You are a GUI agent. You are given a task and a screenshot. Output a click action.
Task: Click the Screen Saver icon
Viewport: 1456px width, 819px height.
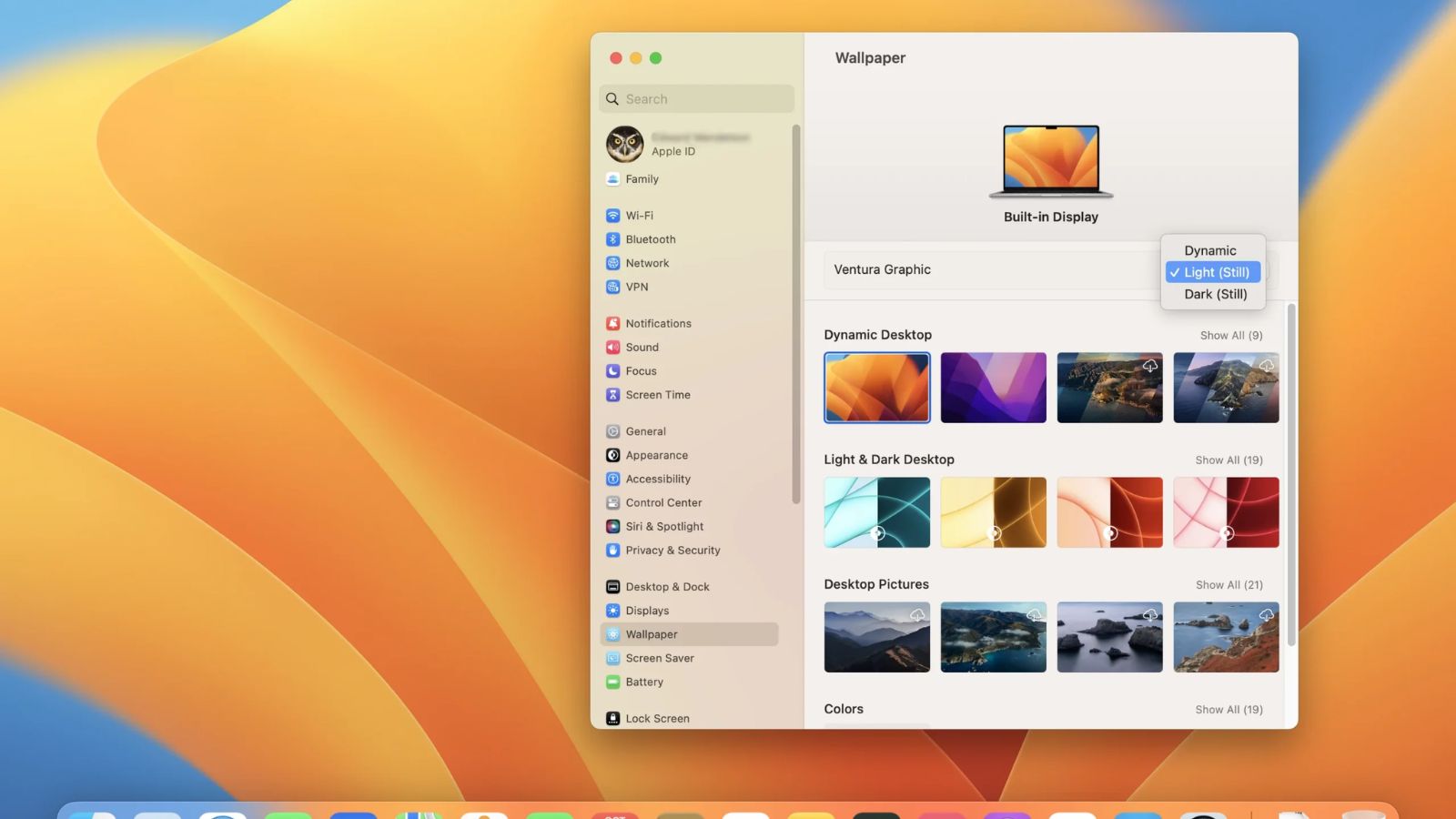point(613,658)
